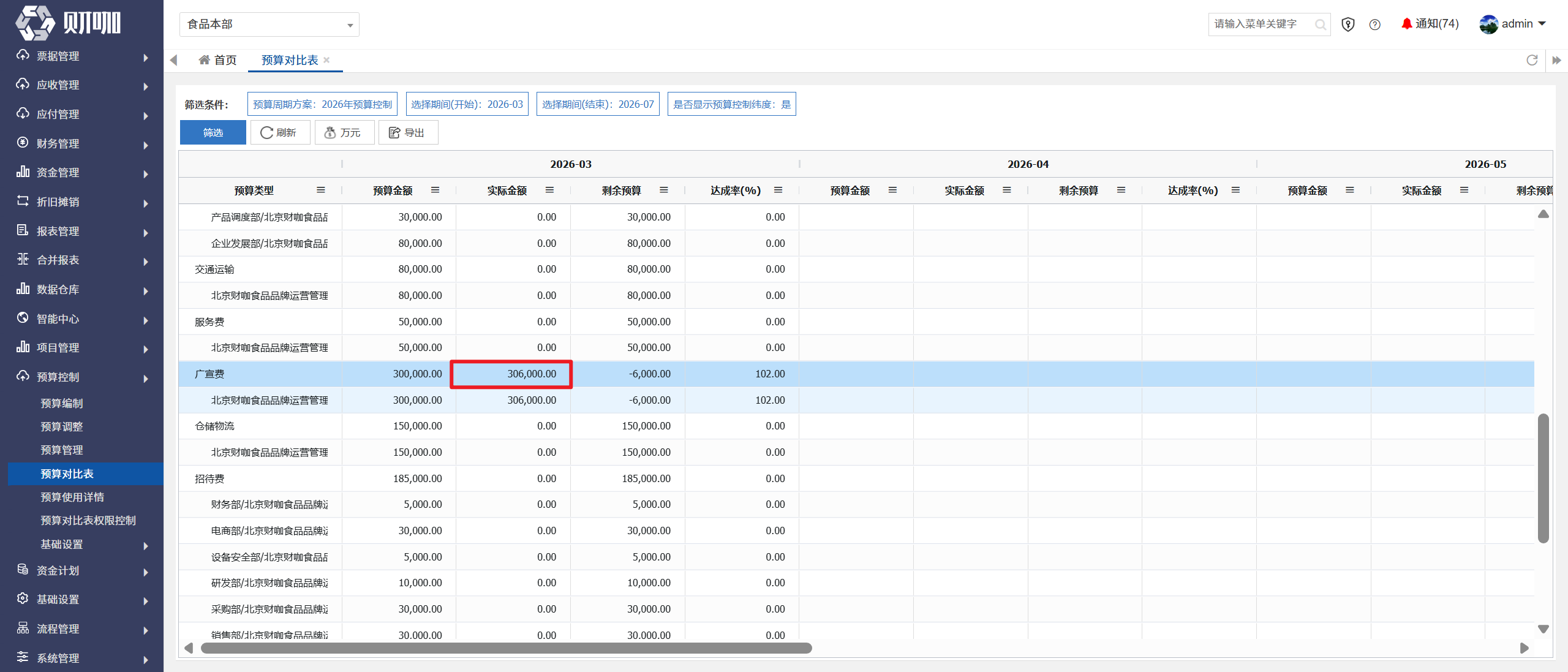The height and width of the screenshot is (672, 1568).
Task: Open column menu icon for 预算类型
Action: 320,190
